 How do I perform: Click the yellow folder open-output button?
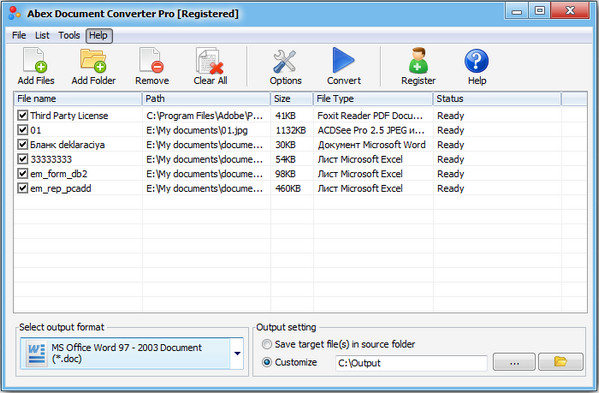(560, 362)
